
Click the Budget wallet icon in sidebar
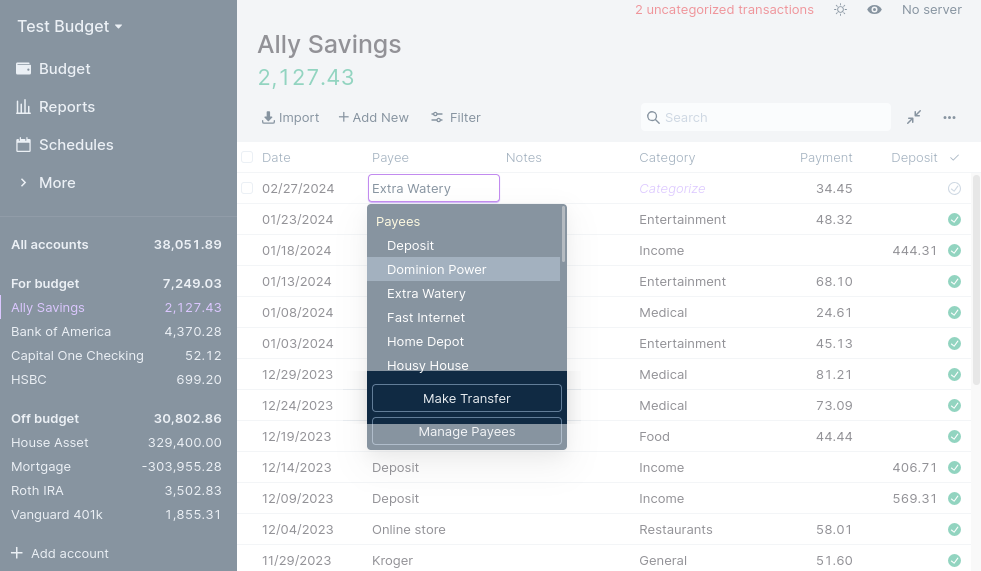coord(23,69)
